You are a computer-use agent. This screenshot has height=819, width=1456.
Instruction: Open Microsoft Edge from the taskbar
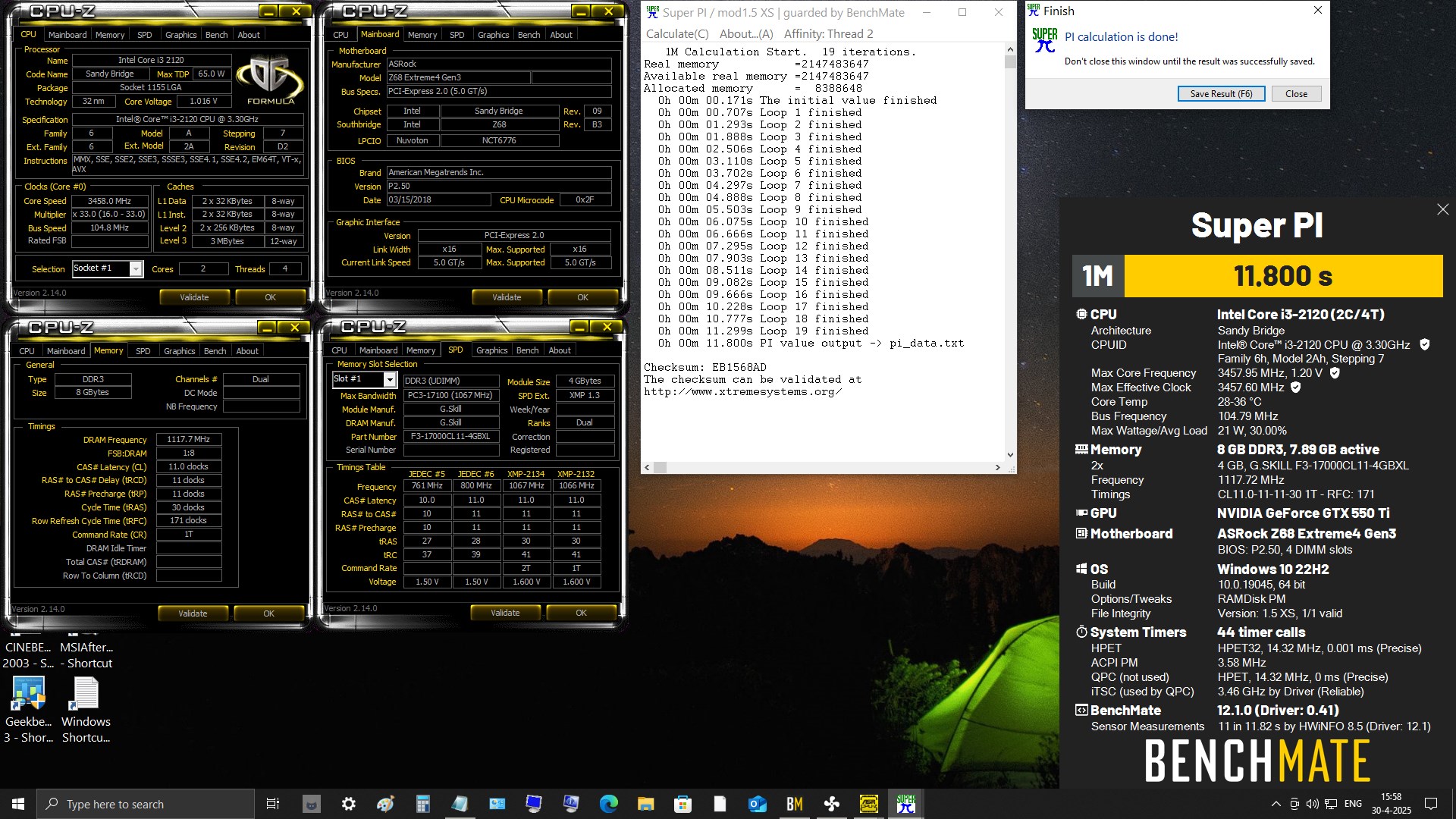tap(608, 804)
